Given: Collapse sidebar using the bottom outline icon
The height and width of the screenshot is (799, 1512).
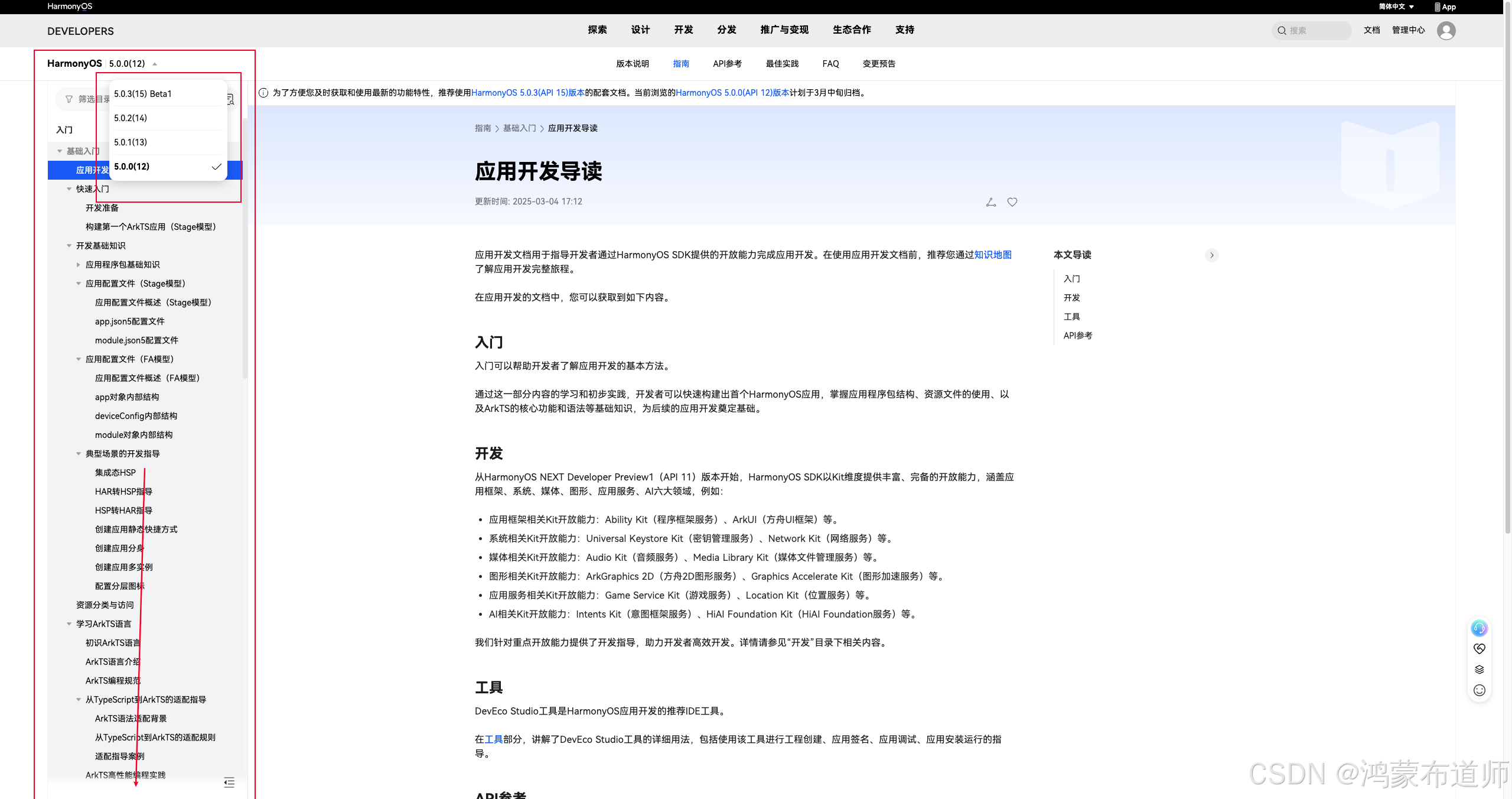Looking at the screenshot, I should click(x=229, y=782).
